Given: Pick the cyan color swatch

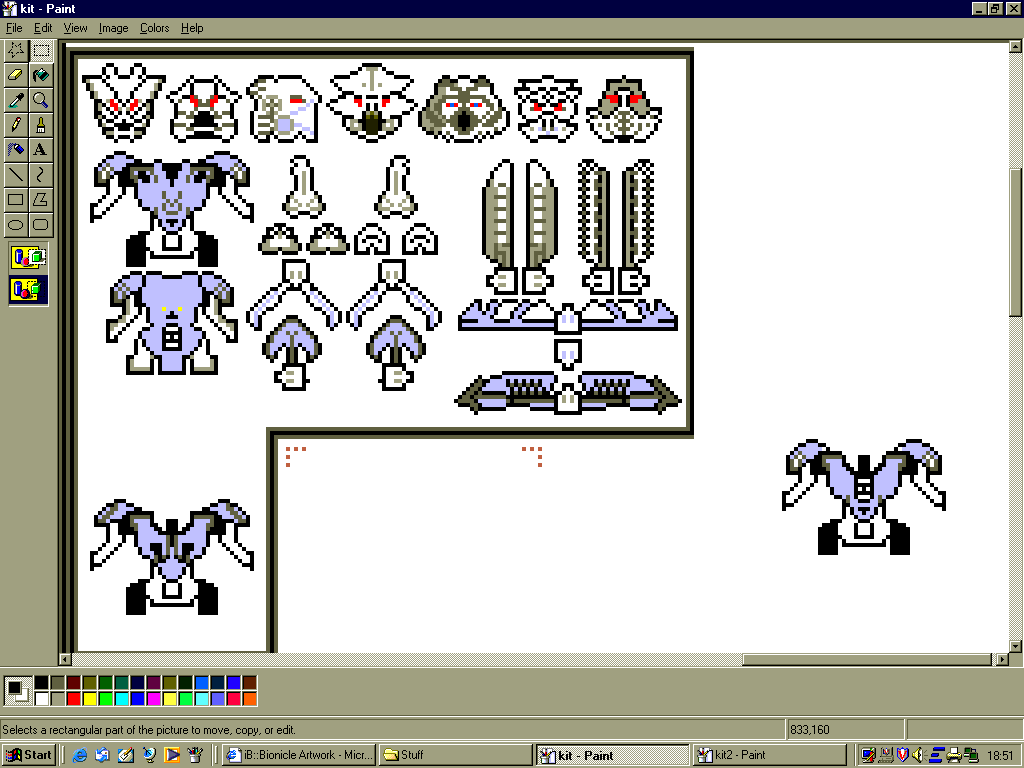Looking at the screenshot, I should [121, 699].
